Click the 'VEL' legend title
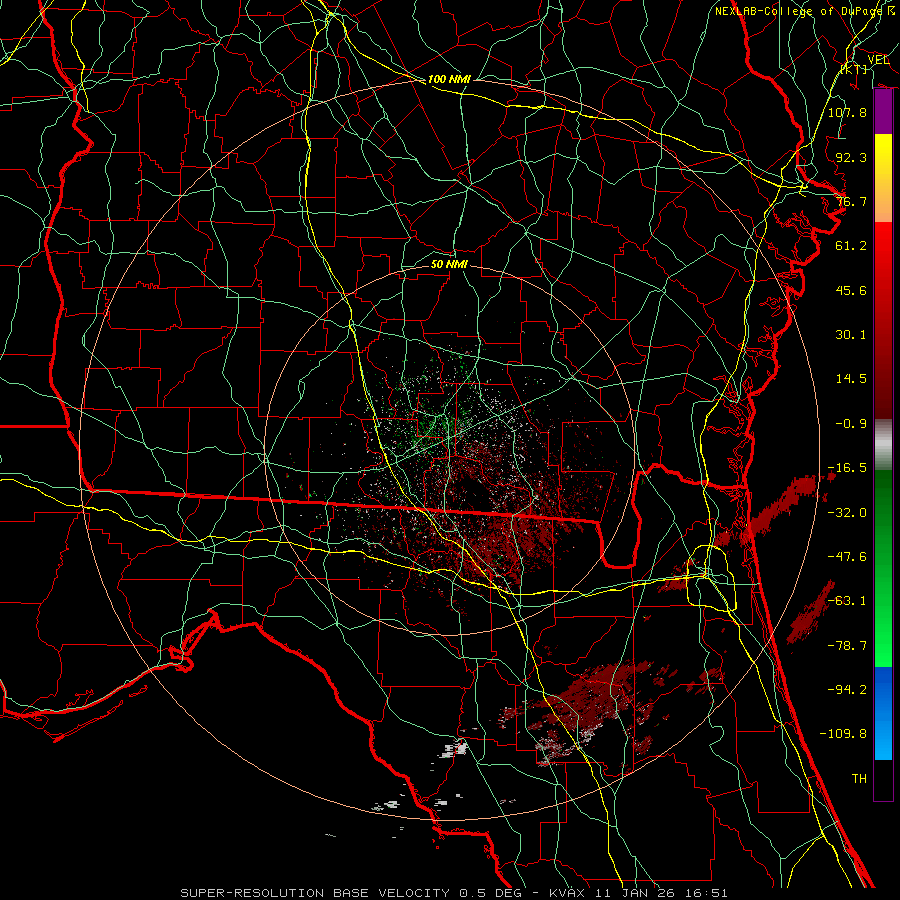Image resolution: width=900 pixels, height=900 pixels. click(x=878, y=60)
